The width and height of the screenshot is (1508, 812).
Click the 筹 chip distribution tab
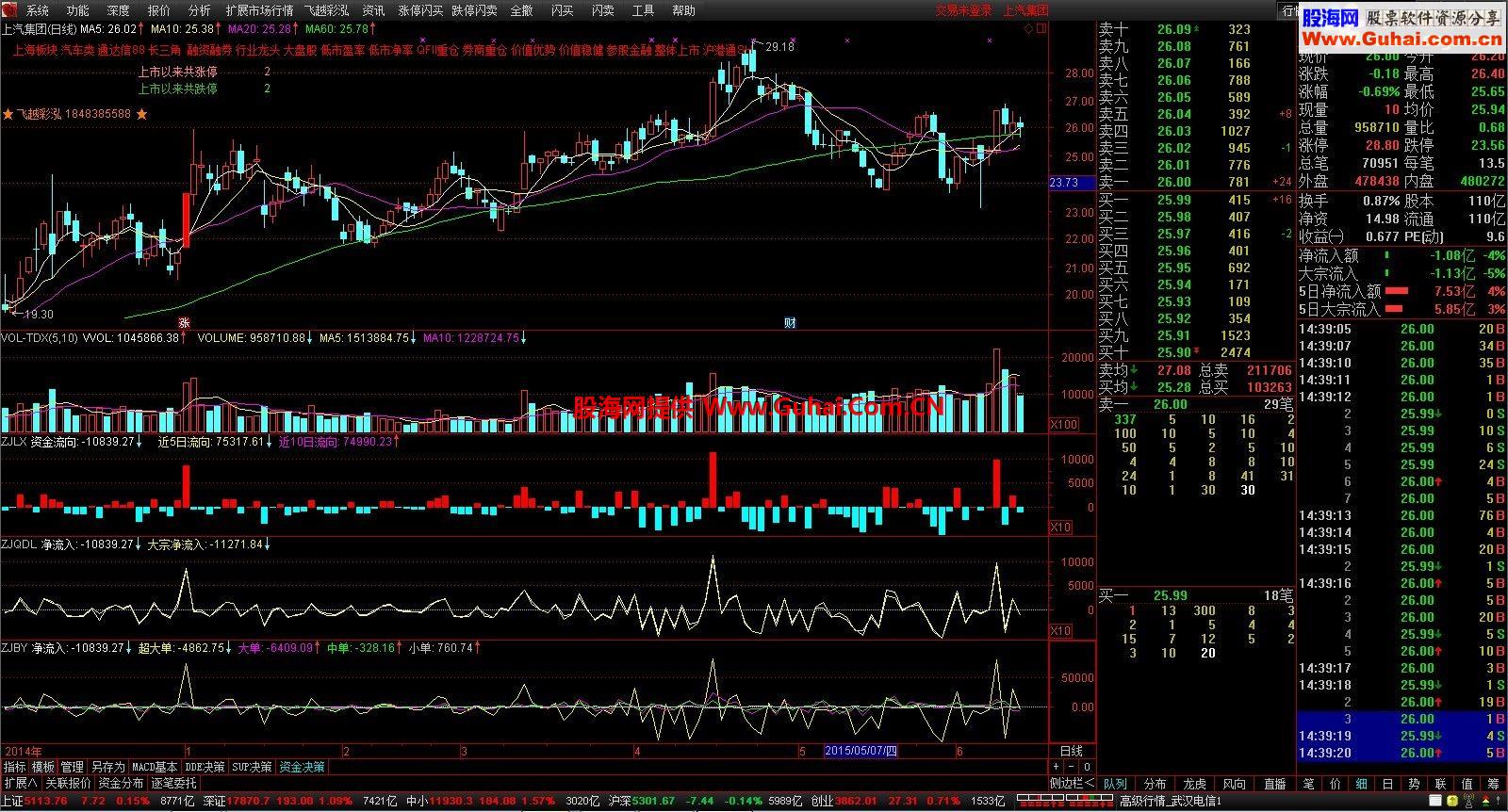coord(1495,784)
